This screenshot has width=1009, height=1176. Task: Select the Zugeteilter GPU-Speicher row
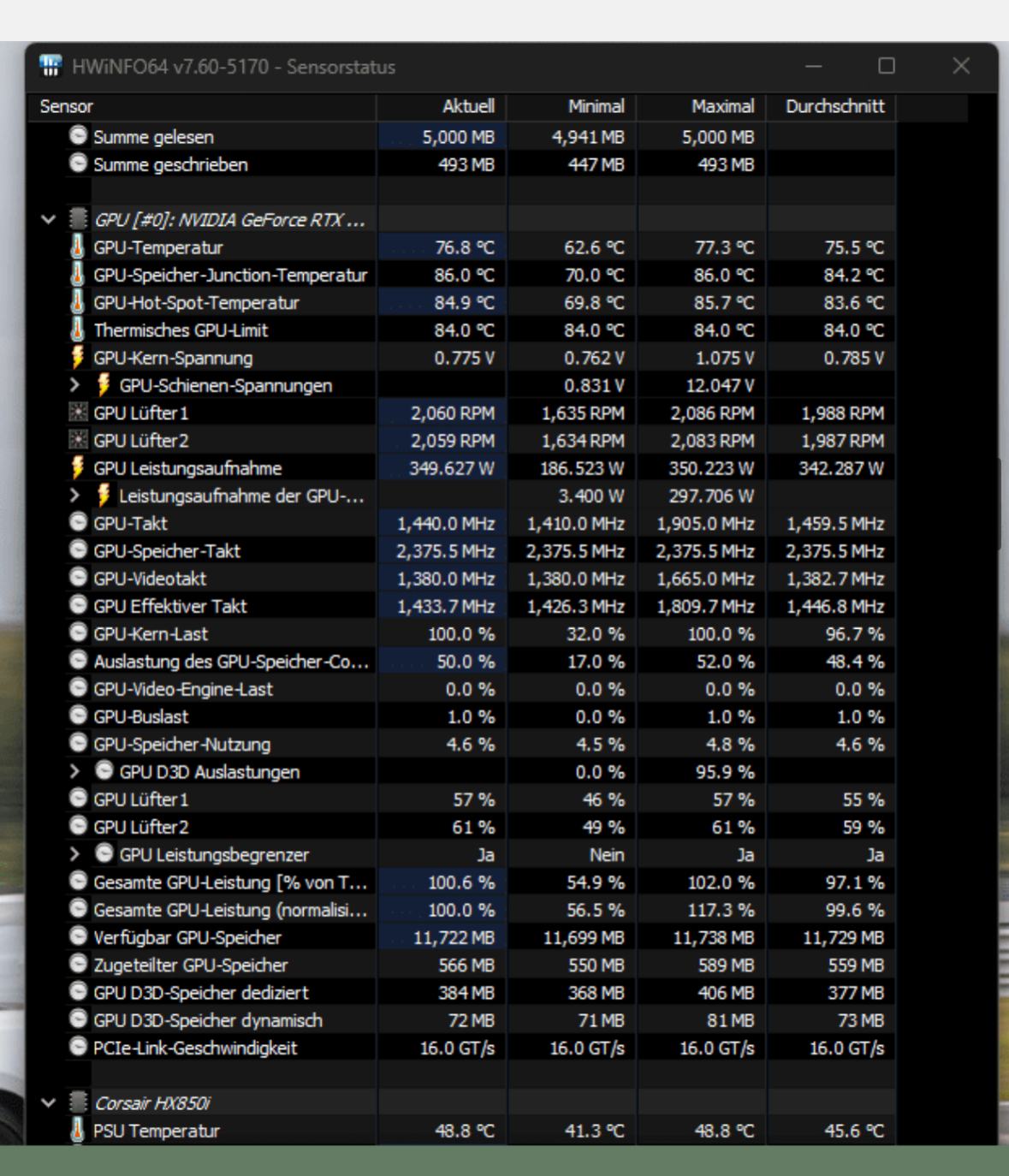click(463, 965)
